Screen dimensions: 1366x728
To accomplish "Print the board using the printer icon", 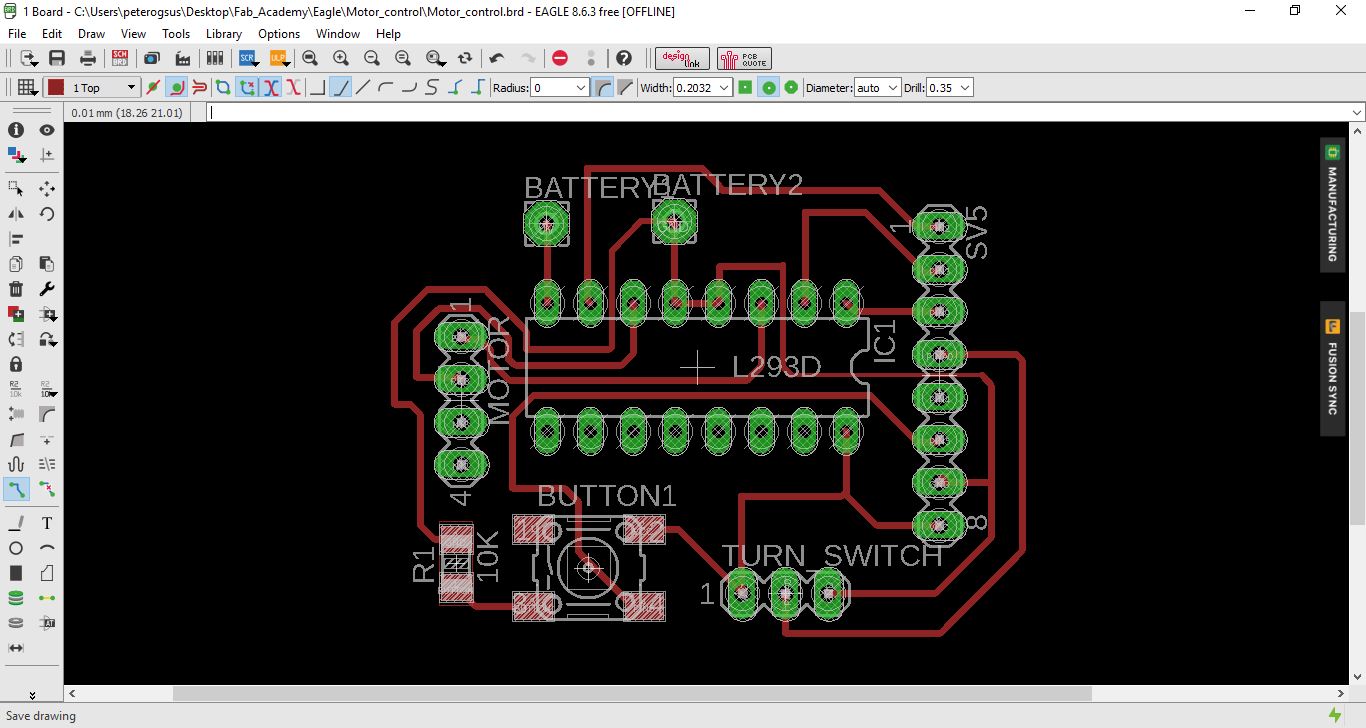I will (x=88, y=58).
